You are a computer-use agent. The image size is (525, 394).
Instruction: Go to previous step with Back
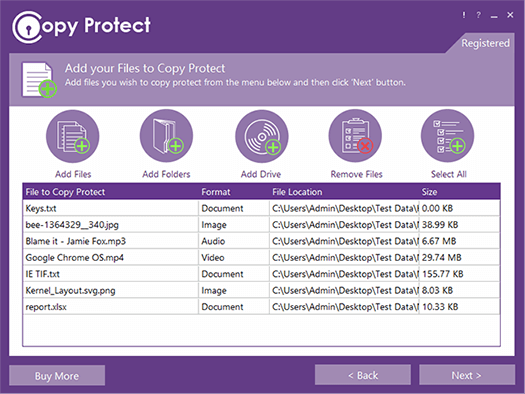click(363, 375)
